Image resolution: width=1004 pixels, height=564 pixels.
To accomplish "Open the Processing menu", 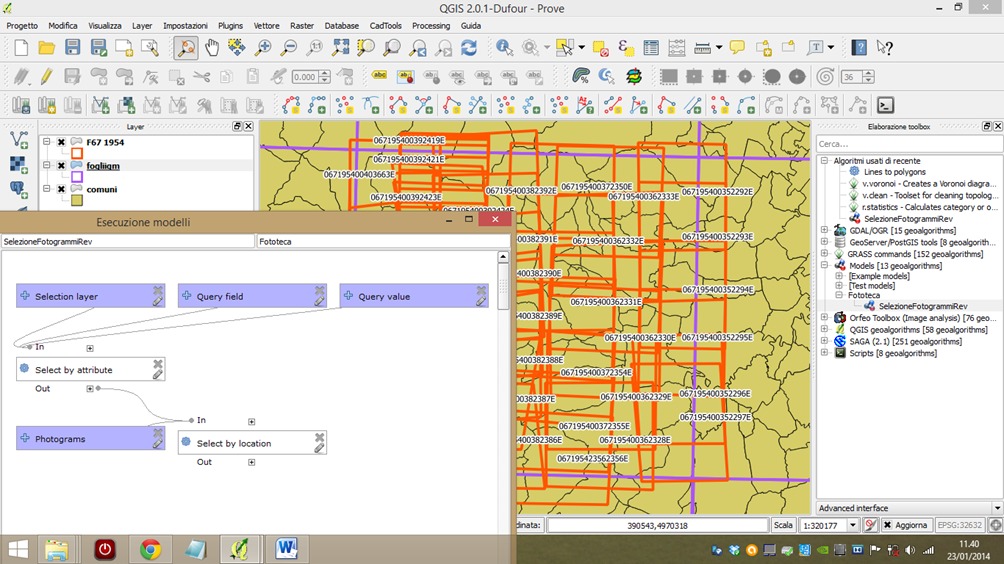I will pos(430,25).
